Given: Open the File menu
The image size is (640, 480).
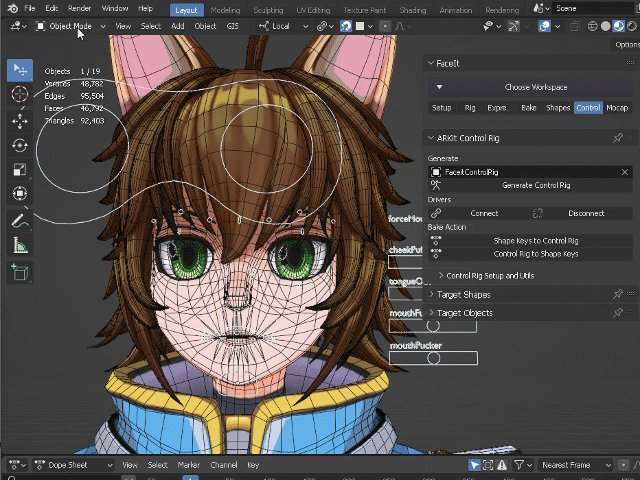Looking at the screenshot, I should 29,8.
